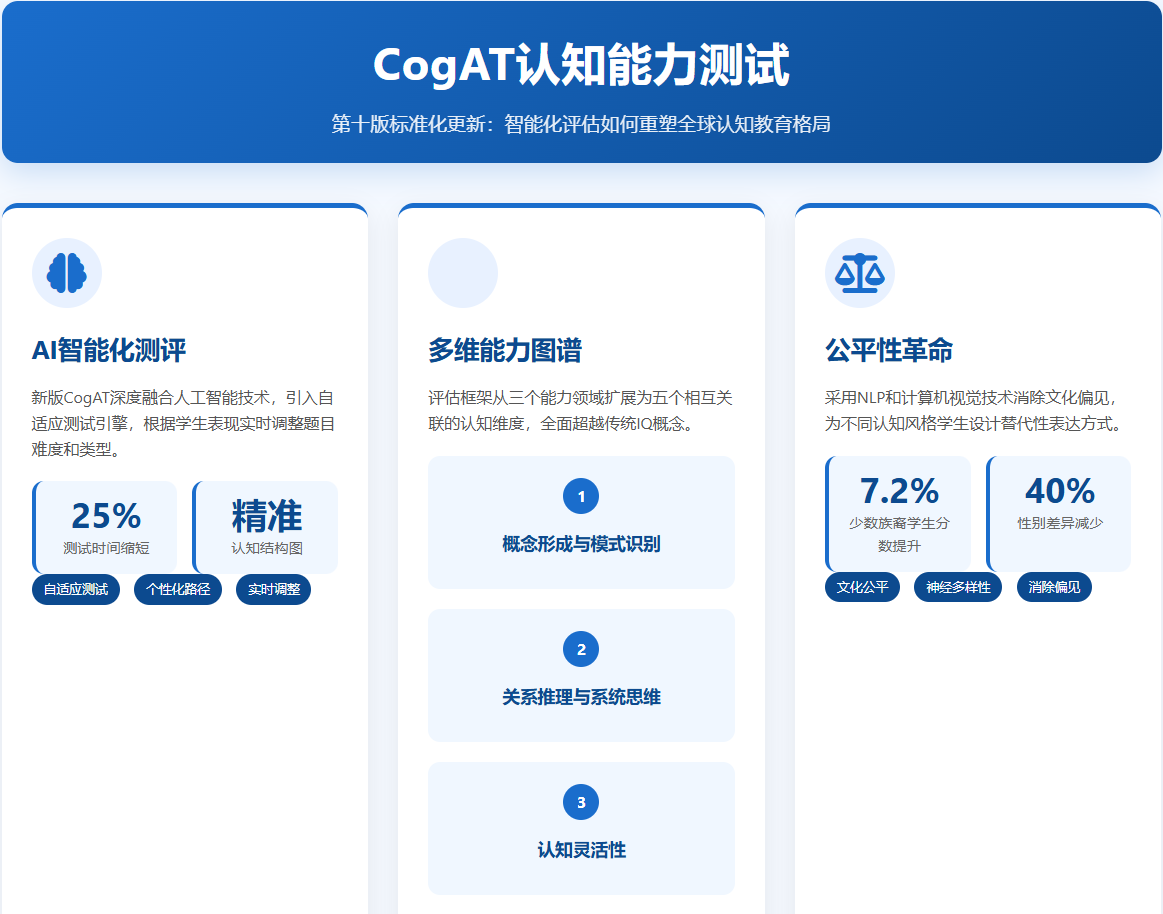The image size is (1163, 914).
Task: Click the 公平性革命 card heading
Action: click(889, 350)
